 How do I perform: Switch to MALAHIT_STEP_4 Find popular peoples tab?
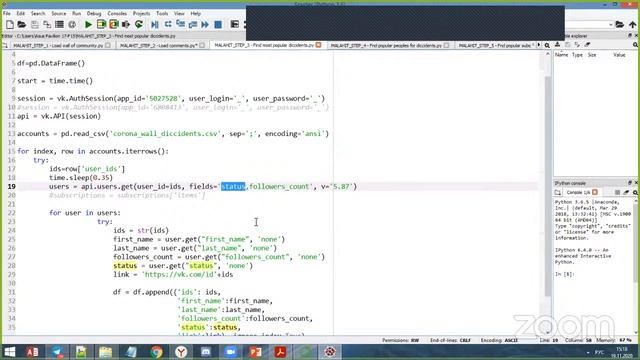tap(386, 45)
